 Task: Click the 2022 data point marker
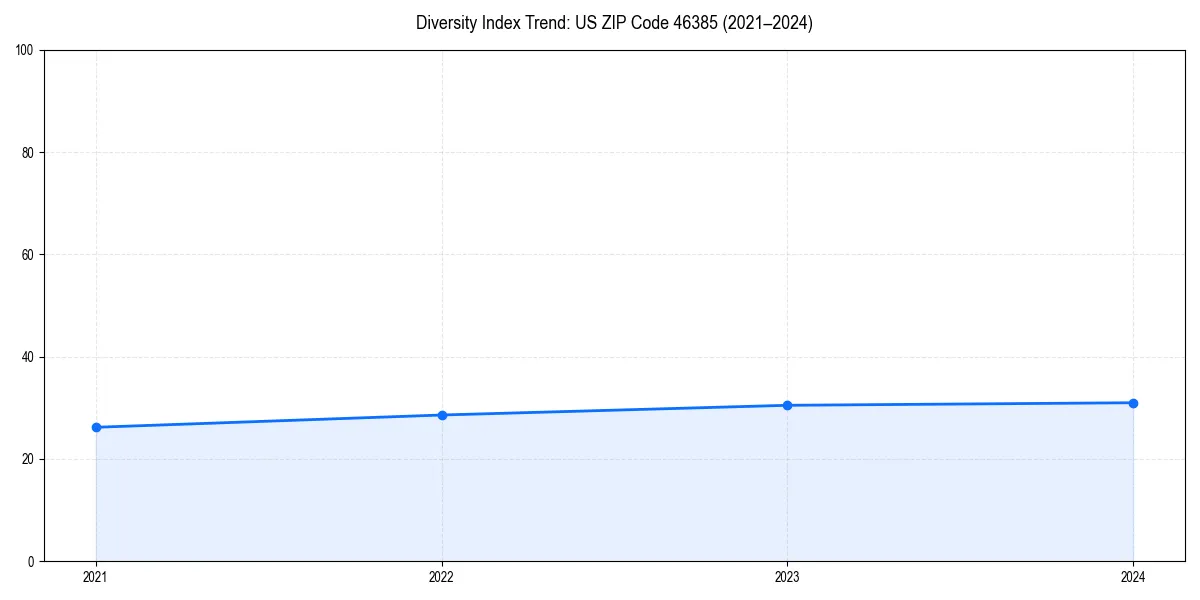pyautogui.click(x=442, y=414)
